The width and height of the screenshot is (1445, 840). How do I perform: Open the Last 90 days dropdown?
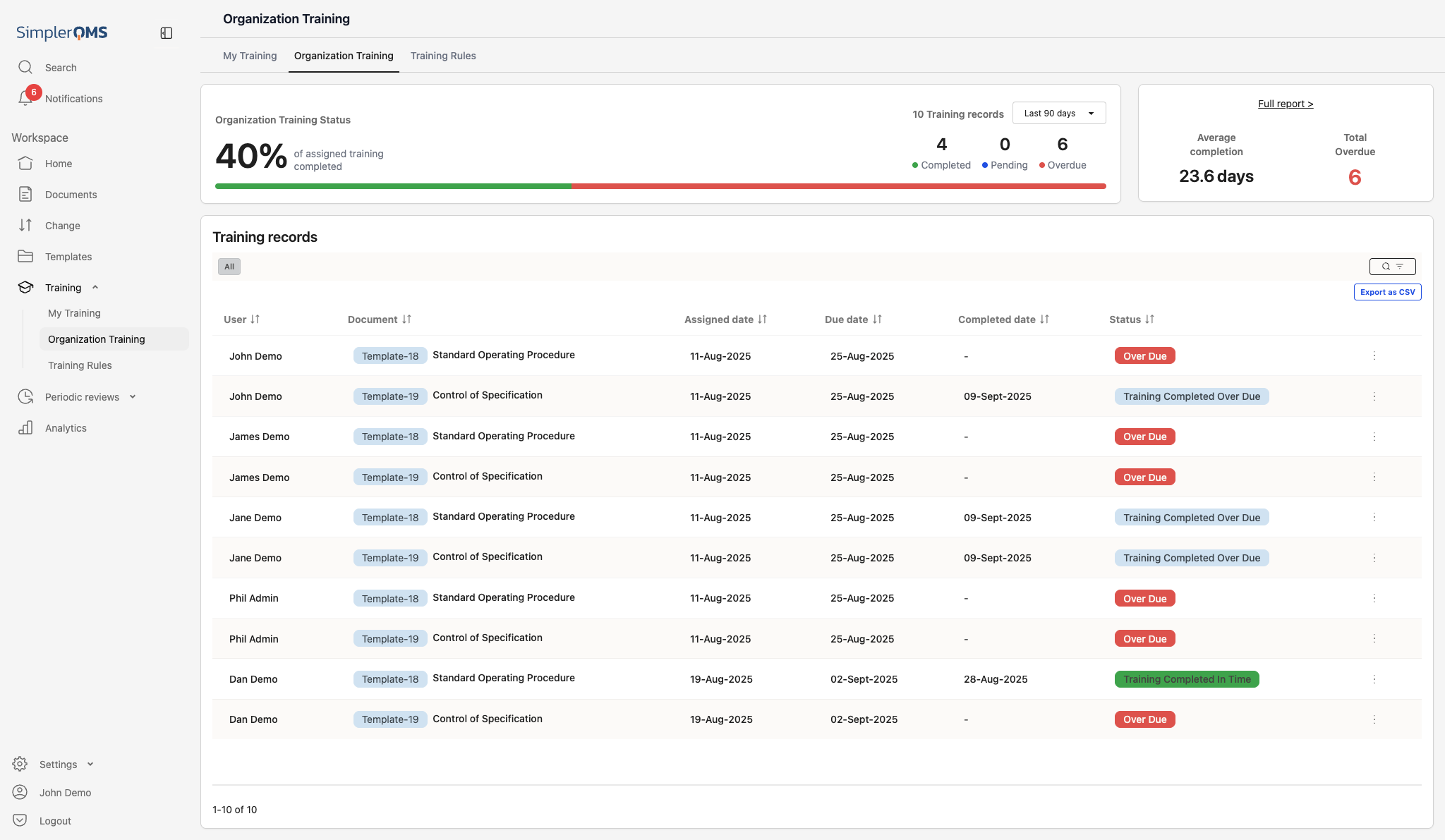[1058, 114]
